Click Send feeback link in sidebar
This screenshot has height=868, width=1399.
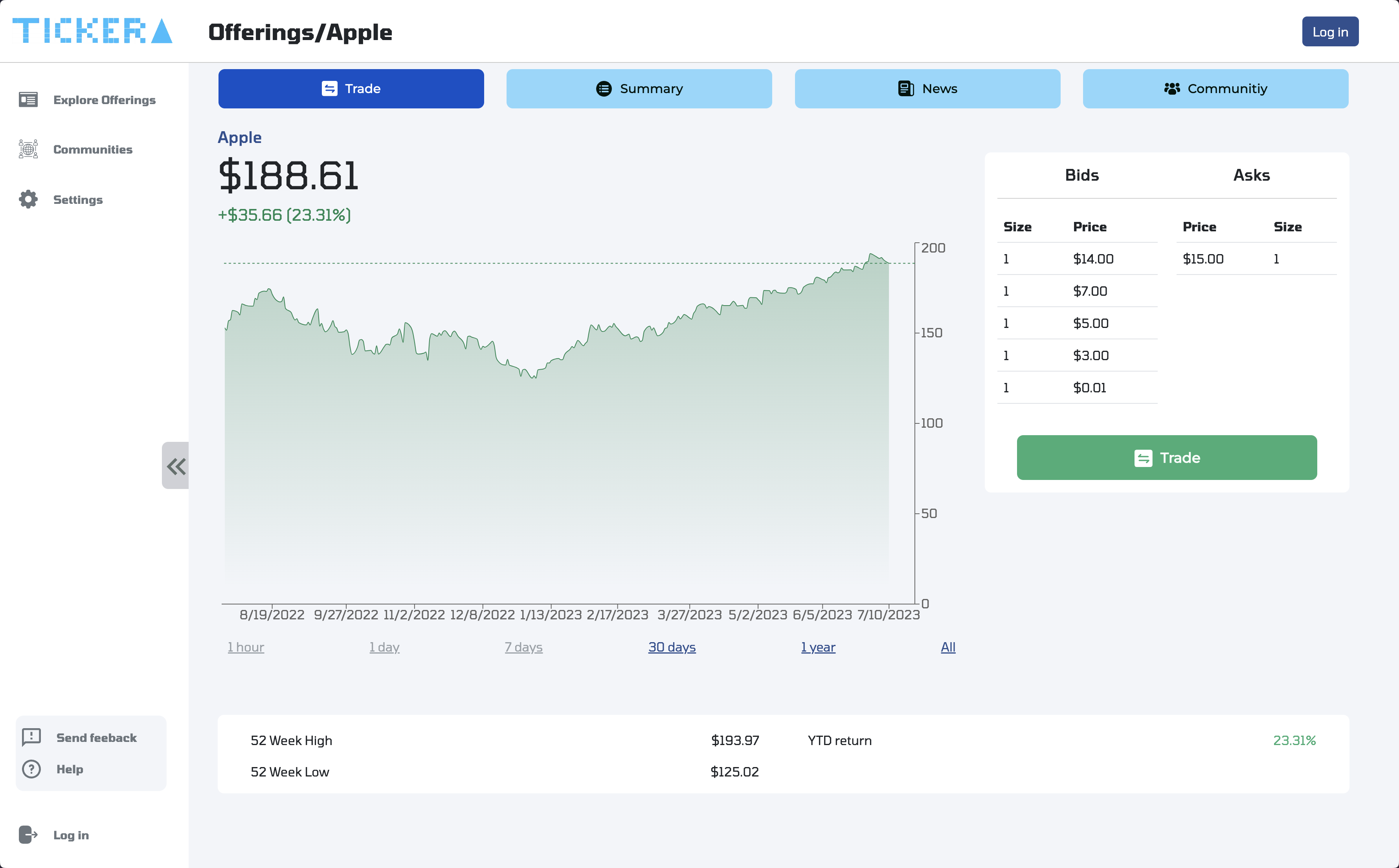pos(97,738)
